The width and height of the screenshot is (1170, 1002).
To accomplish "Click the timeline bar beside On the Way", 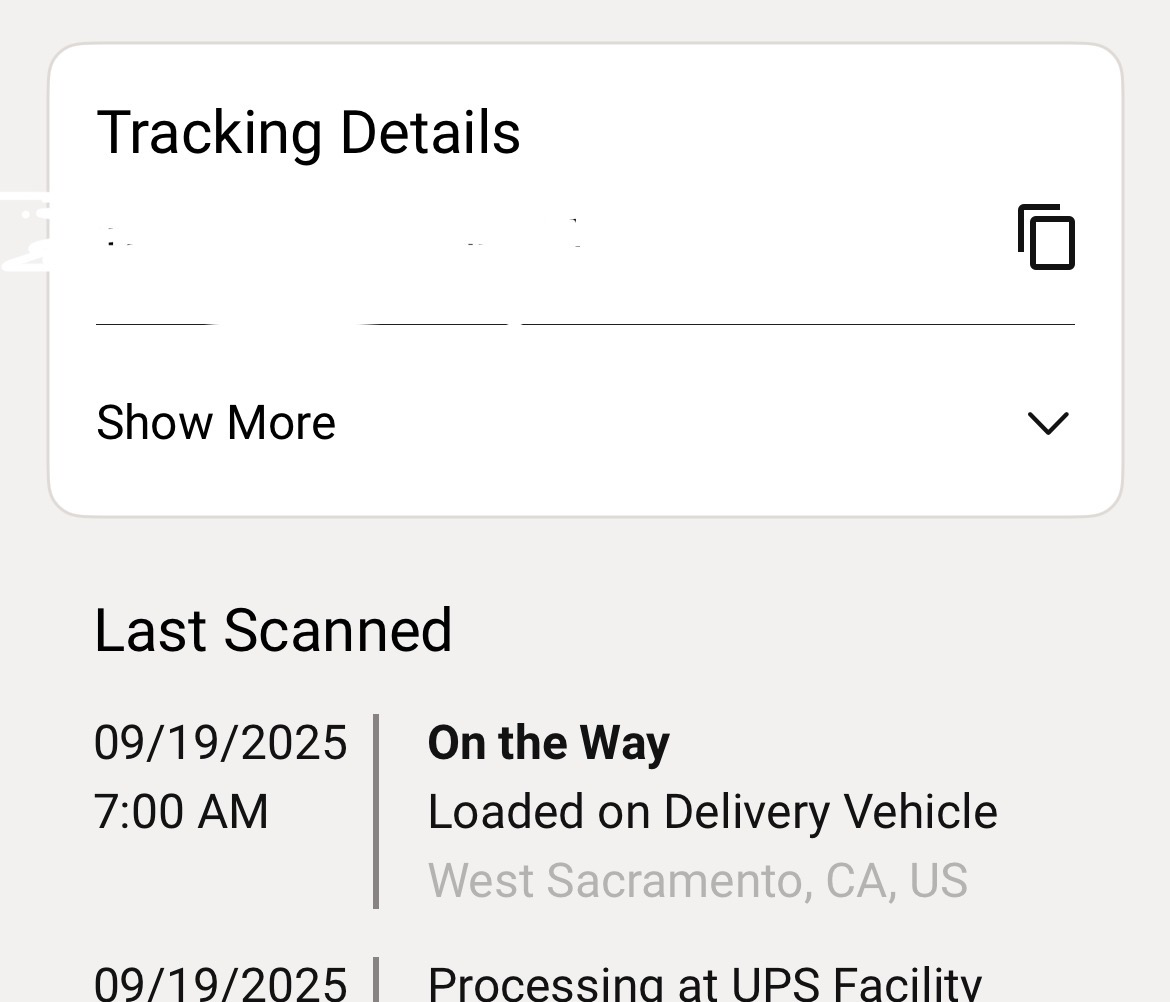I will click(x=376, y=811).
